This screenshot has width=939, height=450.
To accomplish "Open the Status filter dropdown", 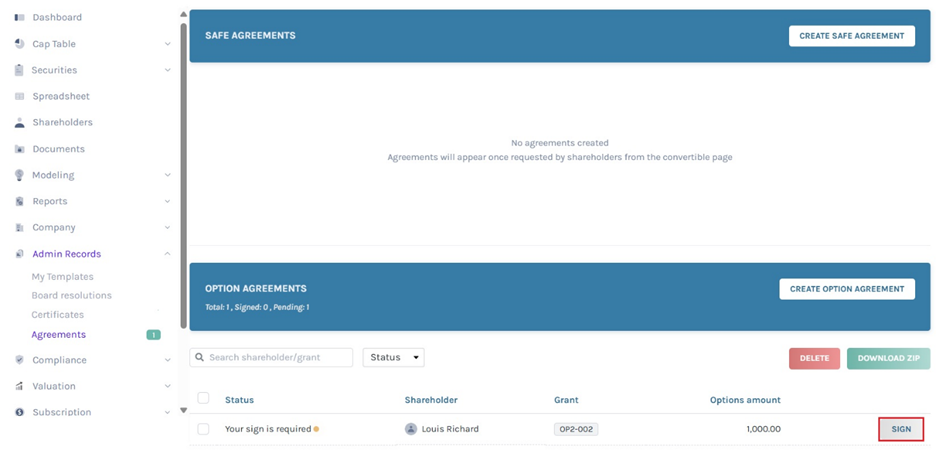I will tap(393, 357).
